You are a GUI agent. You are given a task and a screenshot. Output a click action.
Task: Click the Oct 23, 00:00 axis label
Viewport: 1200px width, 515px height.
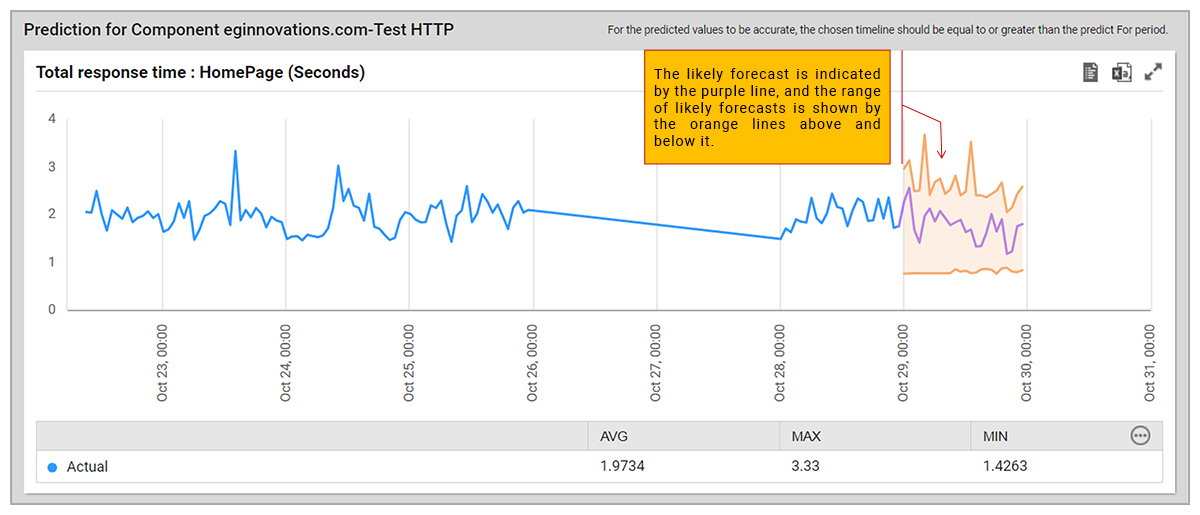click(162, 363)
